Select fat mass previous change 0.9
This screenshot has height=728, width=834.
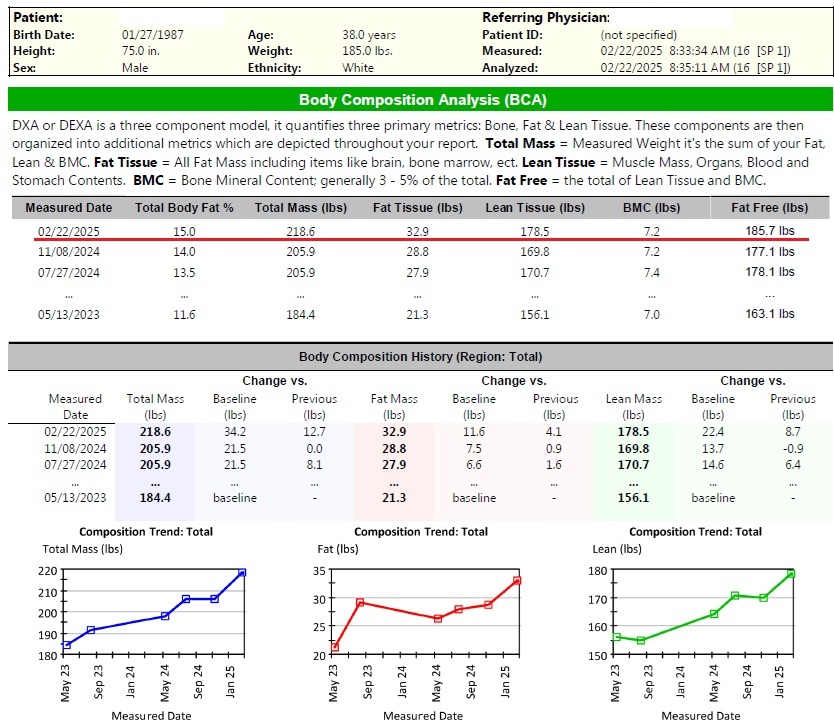point(554,448)
